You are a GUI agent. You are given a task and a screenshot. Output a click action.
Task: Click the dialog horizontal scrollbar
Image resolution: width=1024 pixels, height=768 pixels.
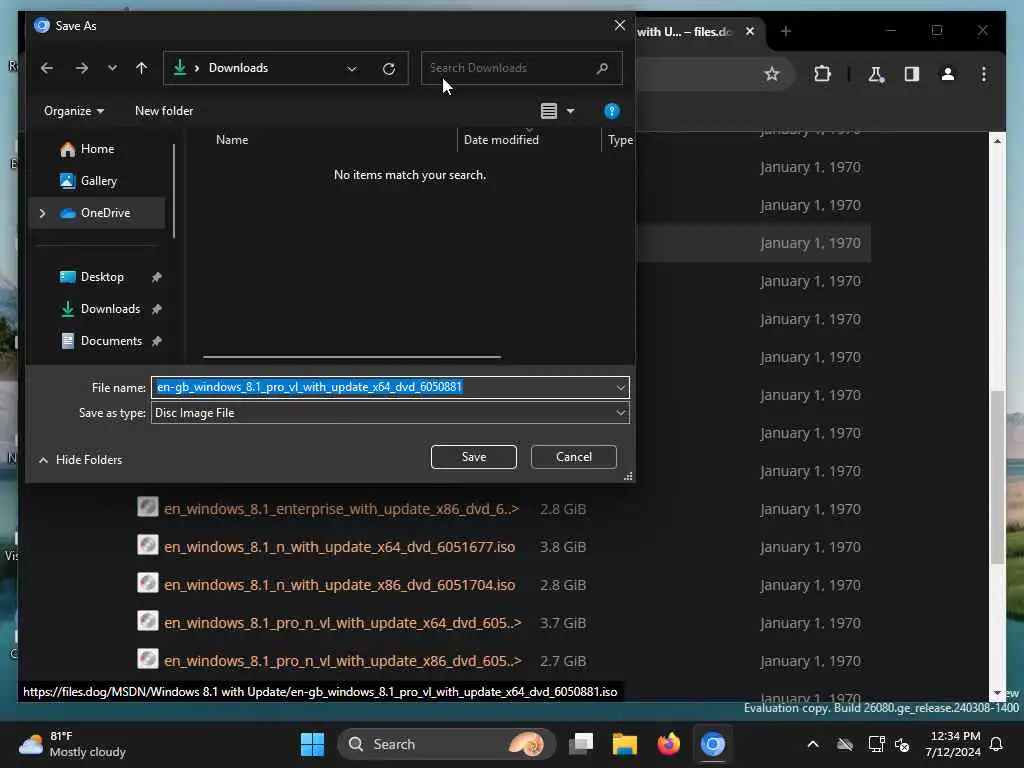coord(352,357)
